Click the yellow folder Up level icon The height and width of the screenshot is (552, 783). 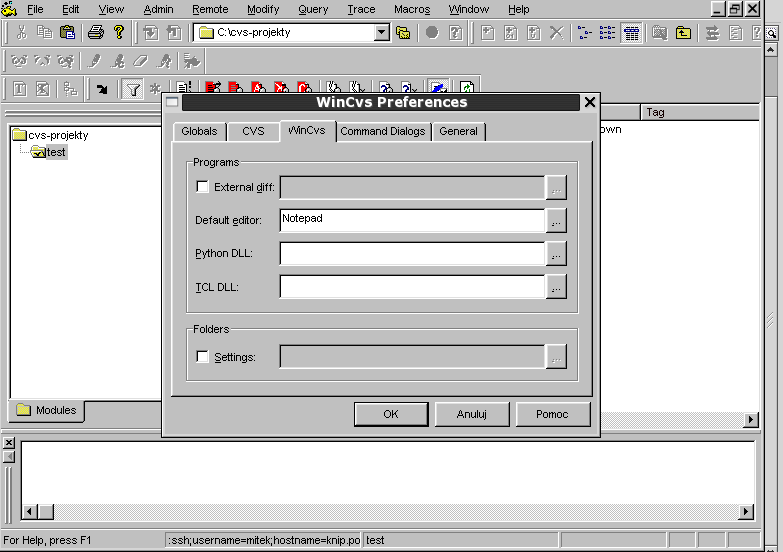(x=683, y=33)
